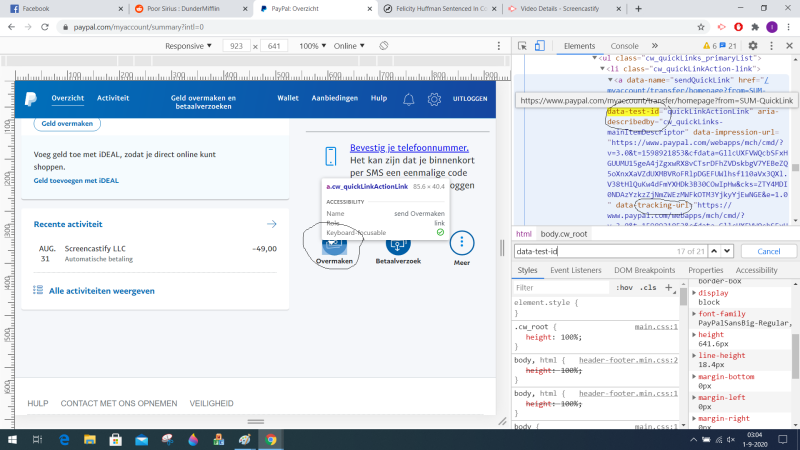This screenshot has height=450, width=800.
Task: Click the Meer three-dots icon
Action: point(461,242)
